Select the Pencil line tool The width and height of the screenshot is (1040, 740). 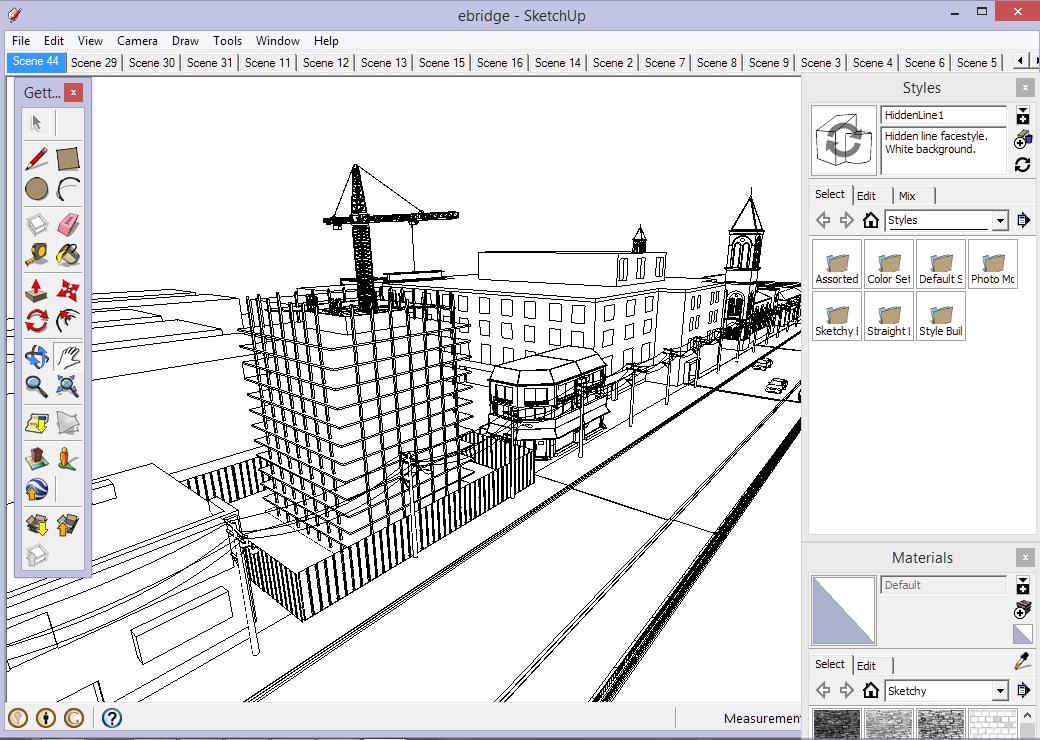pos(37,158)
